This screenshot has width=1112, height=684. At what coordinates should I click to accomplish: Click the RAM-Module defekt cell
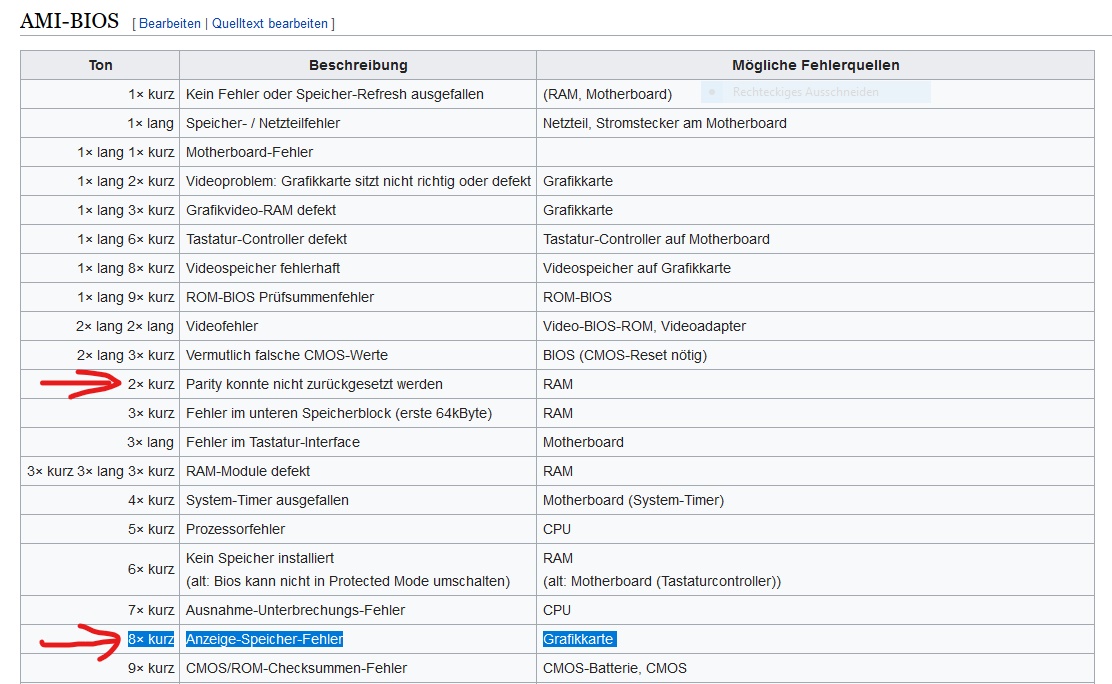[x=248, y=471]
